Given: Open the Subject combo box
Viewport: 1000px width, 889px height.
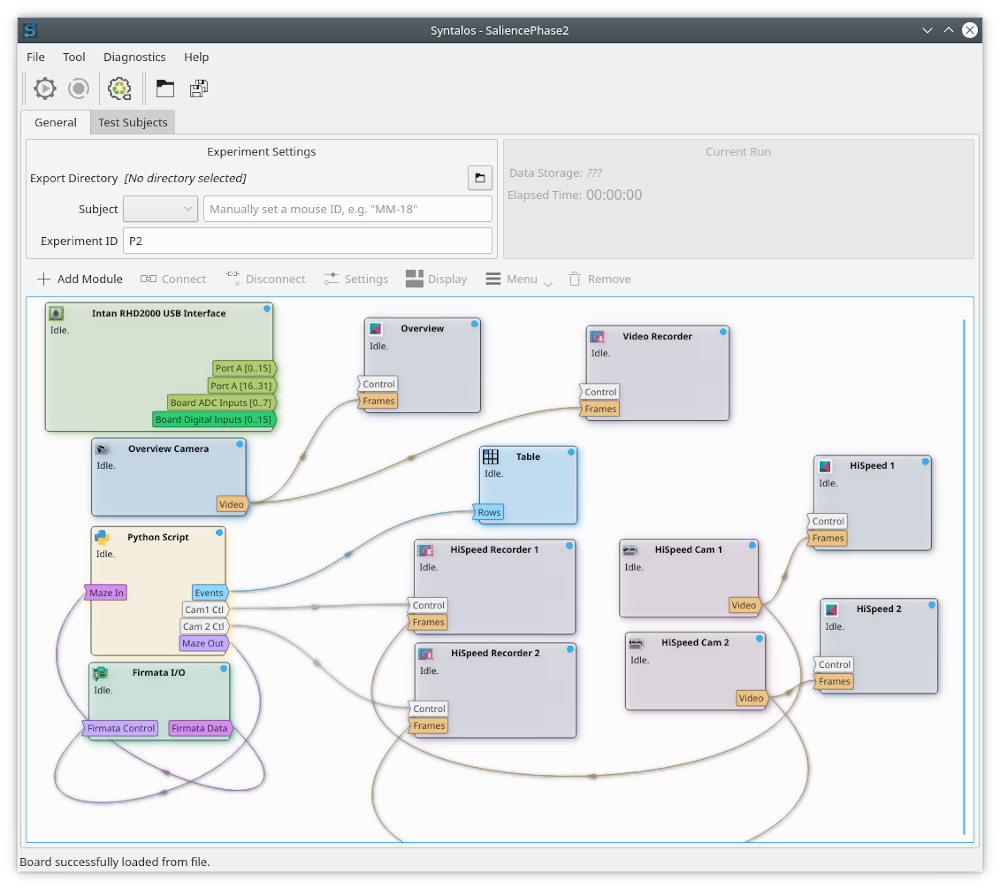Looking at the screenshot, I should click(160, 209).
